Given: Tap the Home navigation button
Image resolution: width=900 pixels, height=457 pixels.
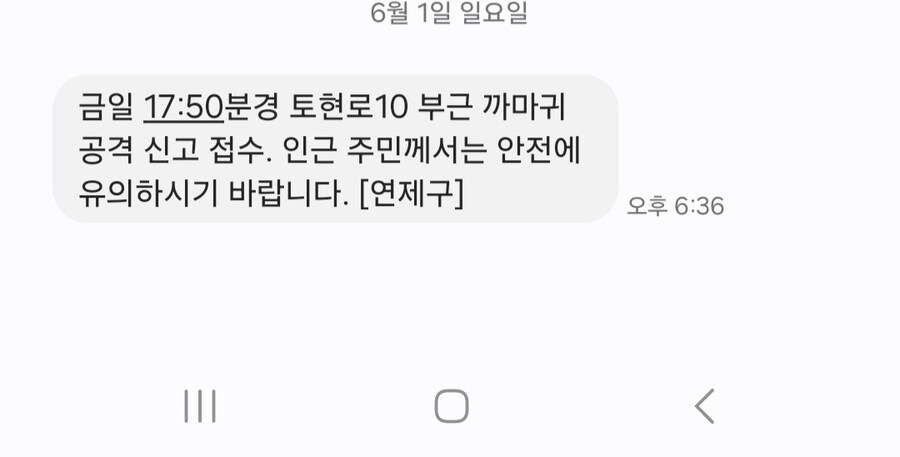Looking at the screenshot, I should pos(451,406).
